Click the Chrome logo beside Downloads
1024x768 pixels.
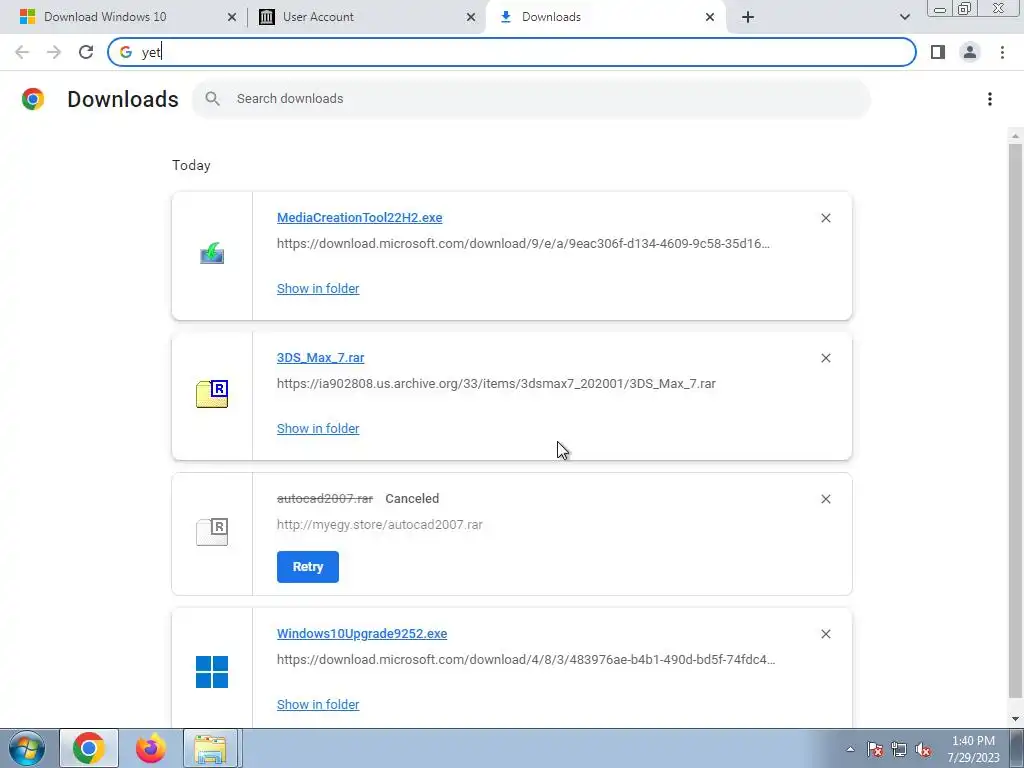(33, 99)
